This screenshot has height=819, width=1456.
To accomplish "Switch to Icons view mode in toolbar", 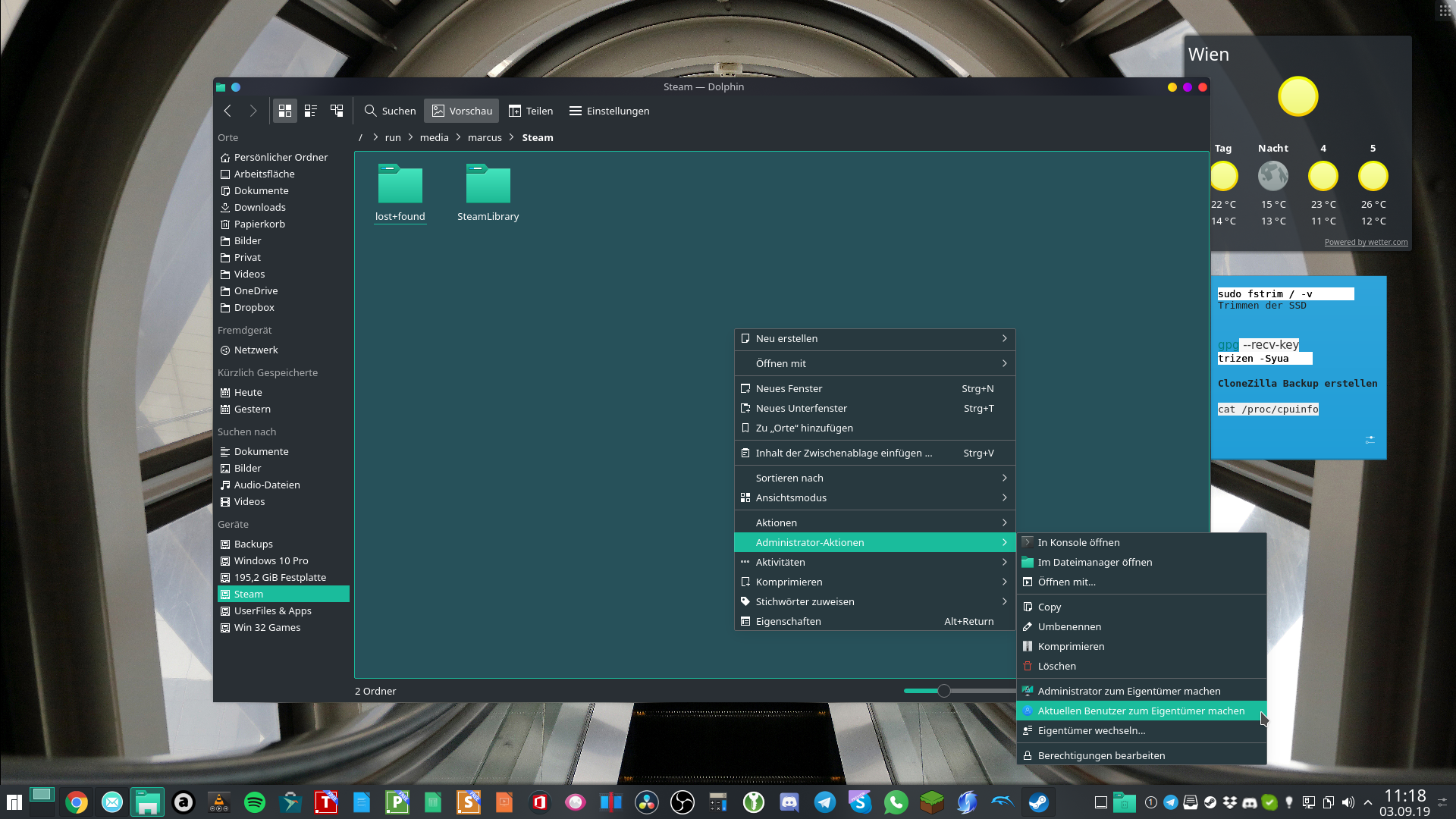I will tap(285, 111).
